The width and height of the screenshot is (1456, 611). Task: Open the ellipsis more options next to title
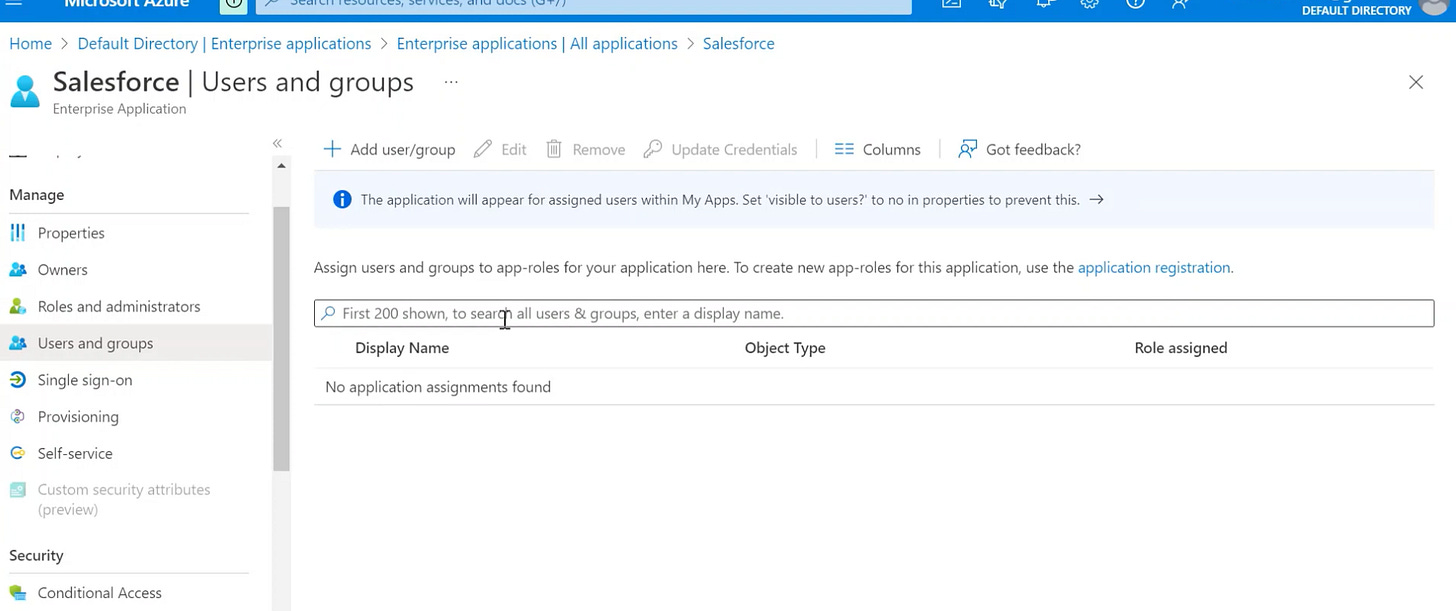(451, 82)
